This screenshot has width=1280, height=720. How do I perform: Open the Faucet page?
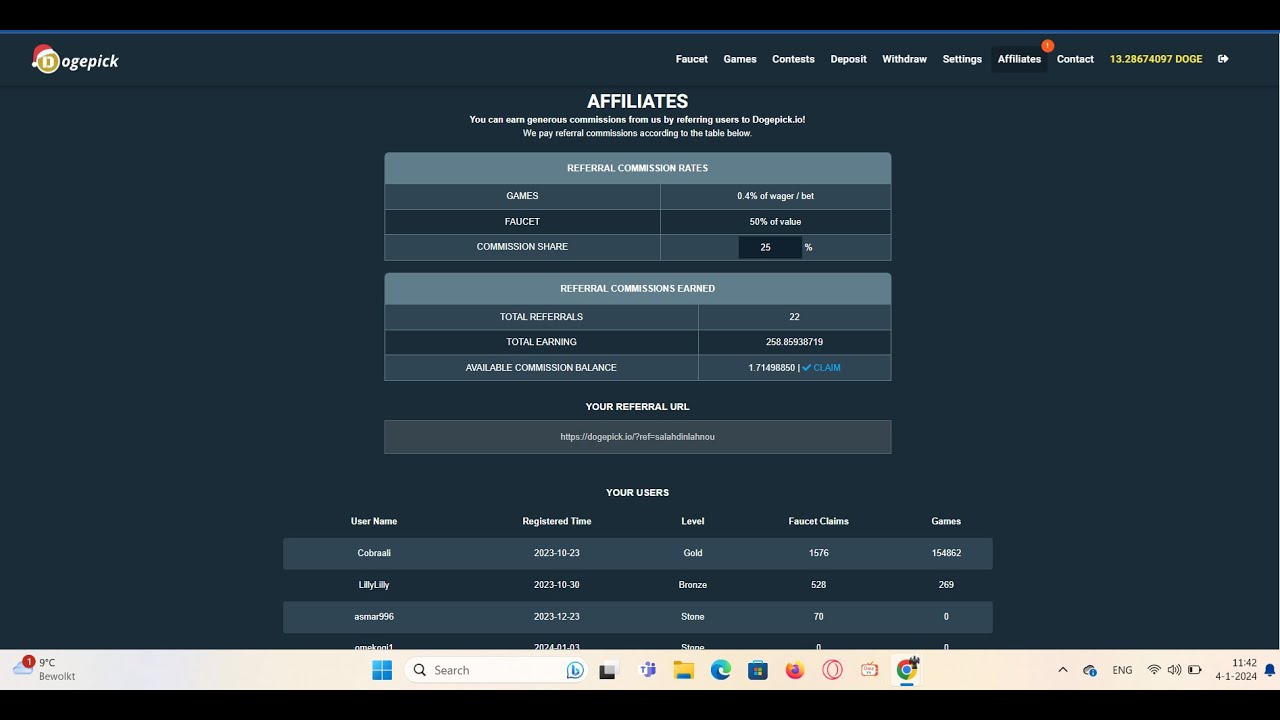(691, 59)
